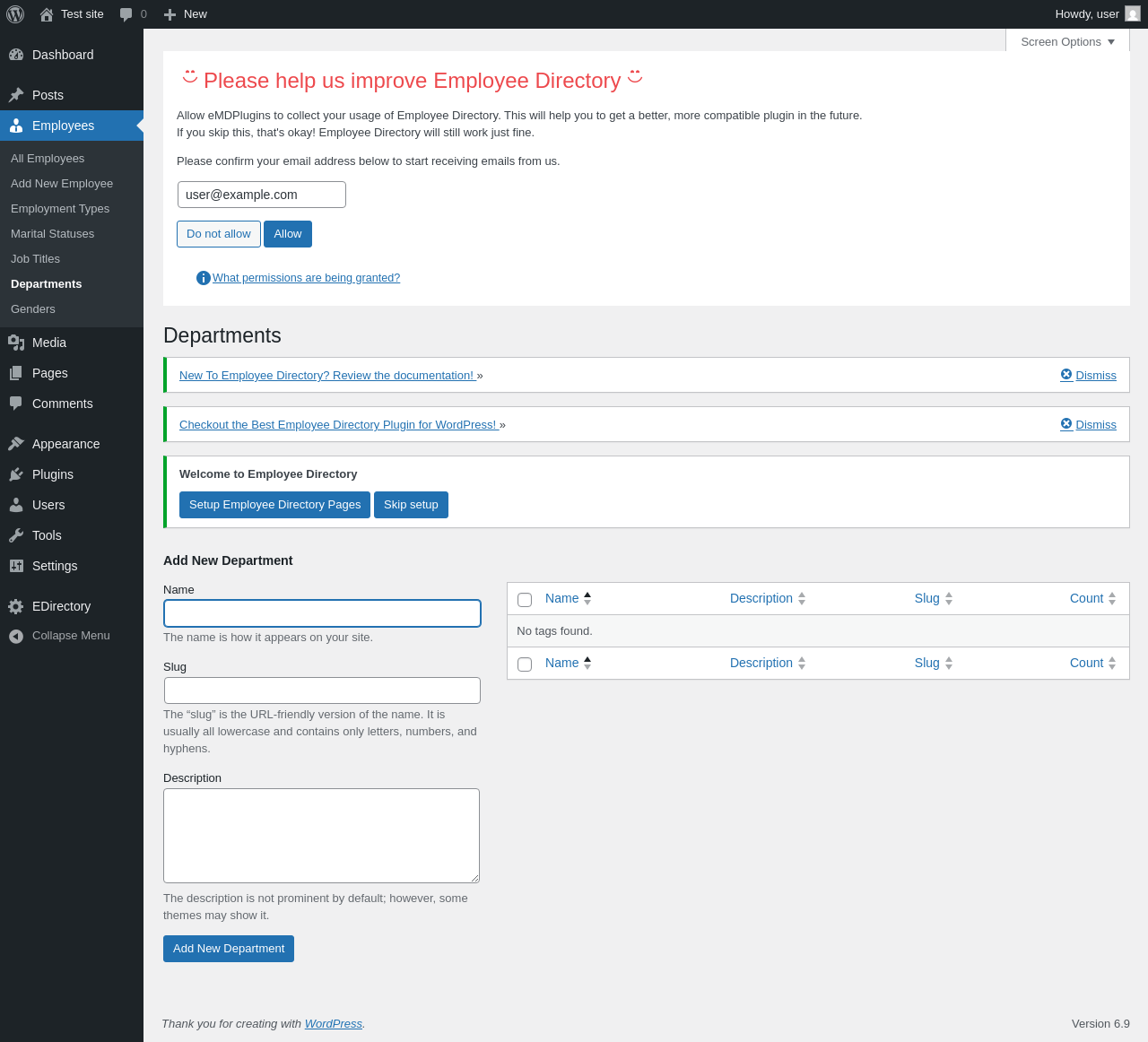Dismiss the documentation review notice
Viewport: 1148px width, 1042px height.
click(x=1088, y=375)
